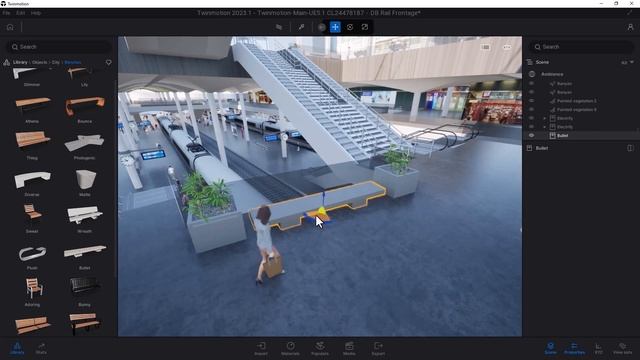
Task: Click the Scene panel search field
Action: tap(582, 47)
